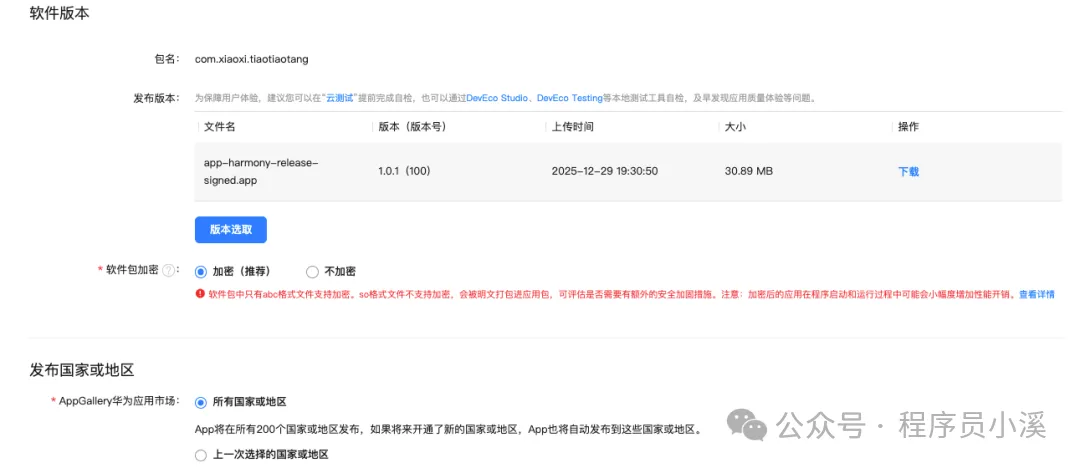Open the DevEco Testing link
Screen dimensions: 1080x468
tap(570, 98)
